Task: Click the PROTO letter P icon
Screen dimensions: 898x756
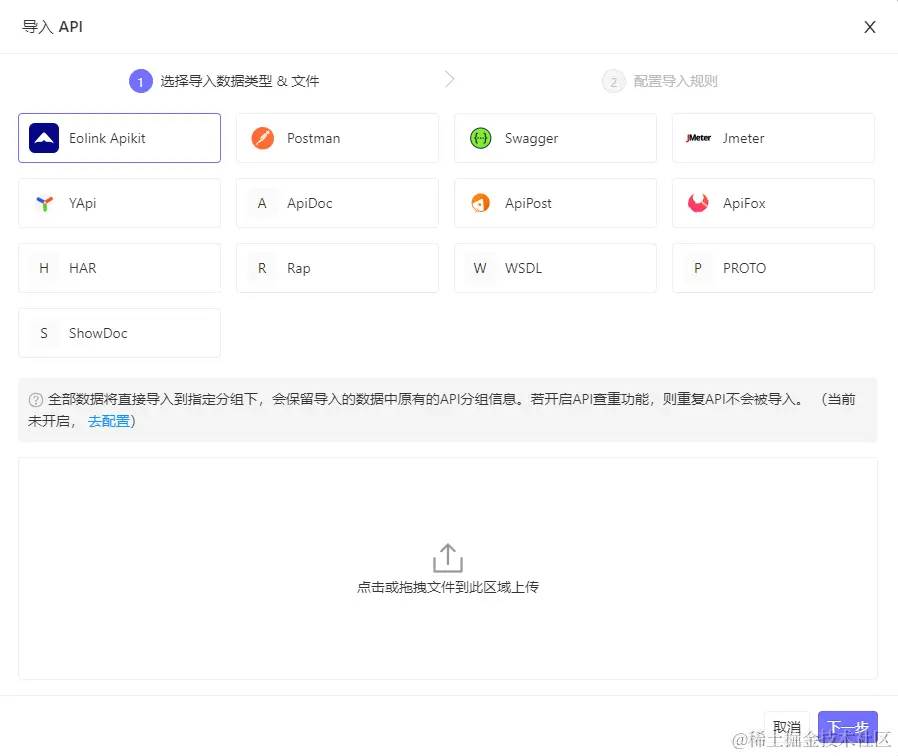Action: pyautogui.click(x=698, y=268)
